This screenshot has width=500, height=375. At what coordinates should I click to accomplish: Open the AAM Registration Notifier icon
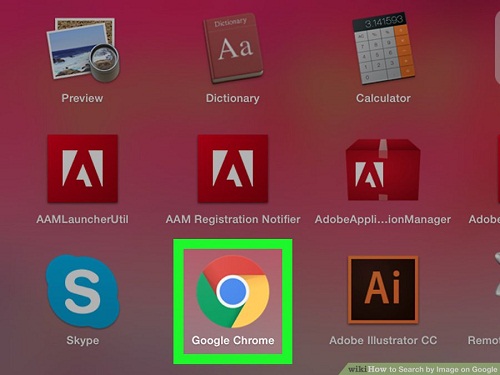pyautogui.click(x=233, y=168)
